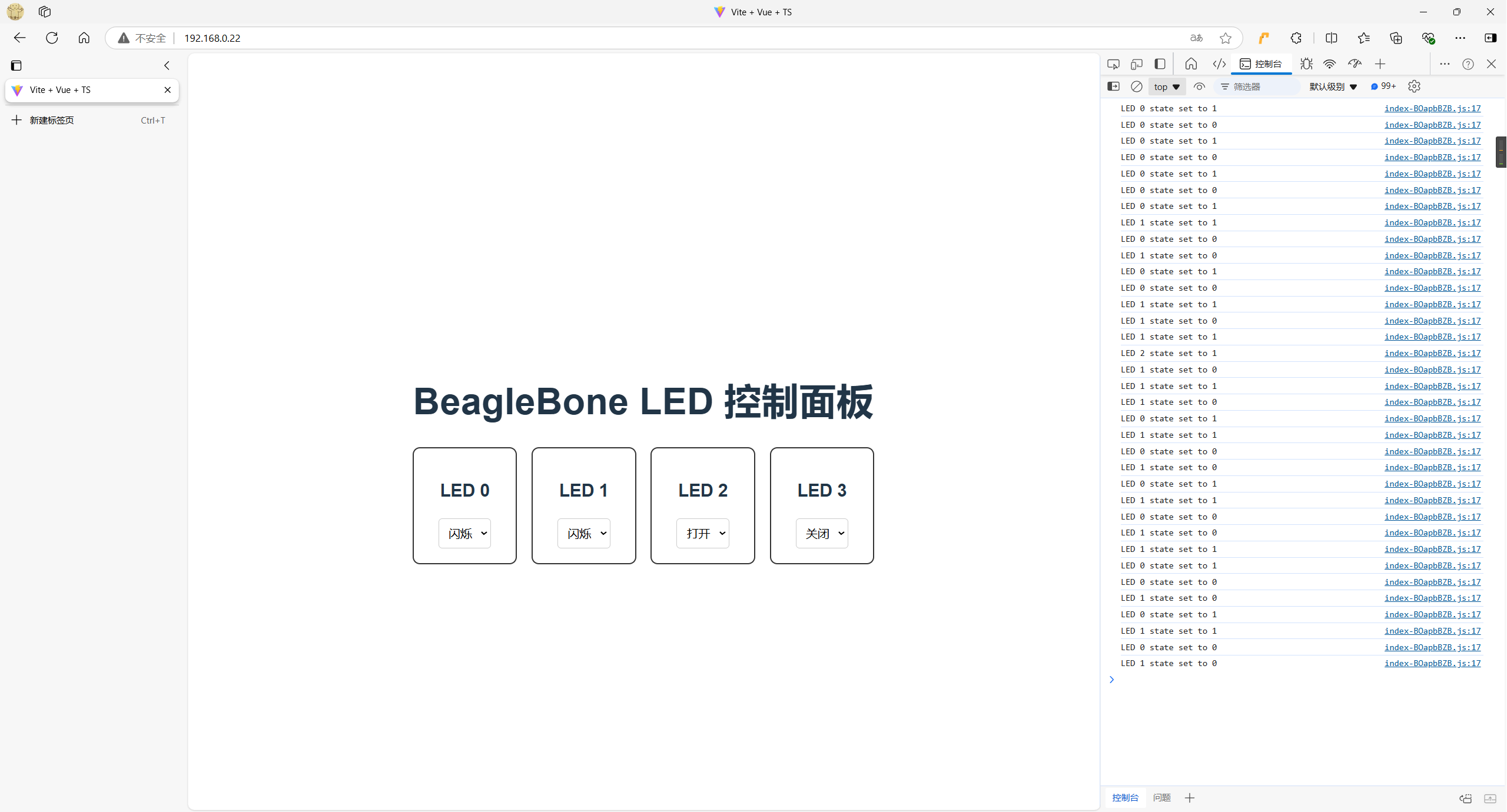Collapse the vertical tabs pane
The image size is (1507, 812).
[x=167, y=65]
